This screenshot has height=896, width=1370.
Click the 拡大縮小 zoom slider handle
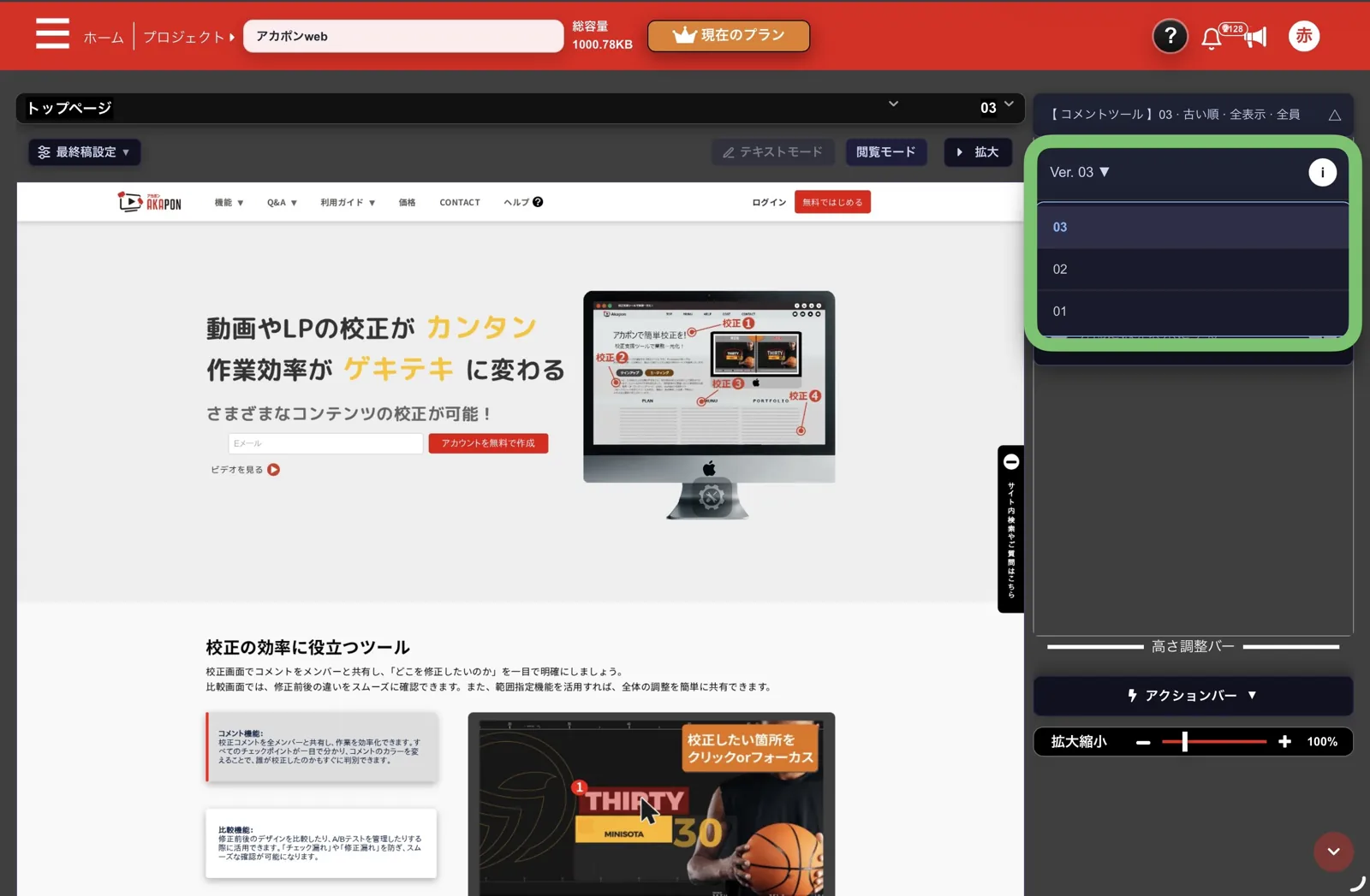click(x=1185, y=742)
